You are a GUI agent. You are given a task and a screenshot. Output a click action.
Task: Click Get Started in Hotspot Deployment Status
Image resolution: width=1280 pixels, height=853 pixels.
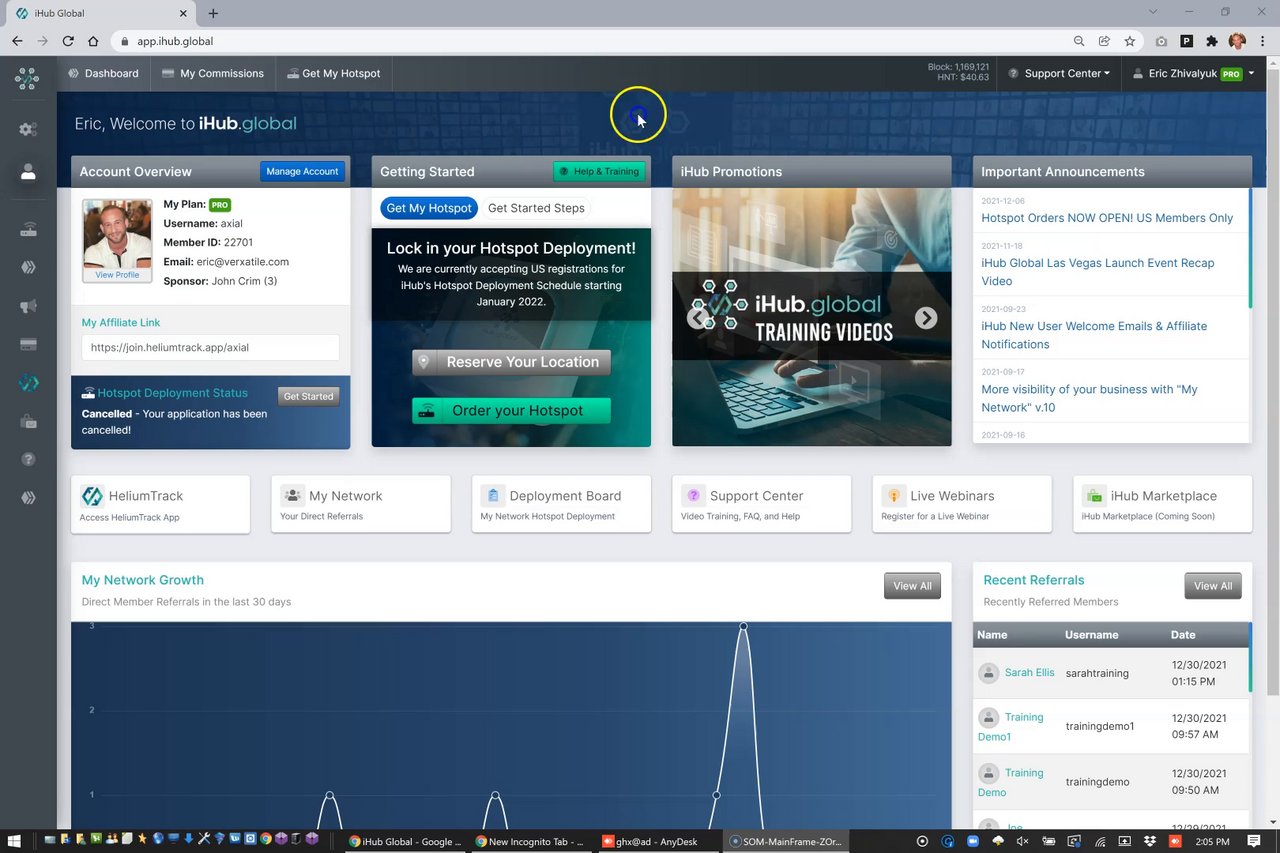308,396
